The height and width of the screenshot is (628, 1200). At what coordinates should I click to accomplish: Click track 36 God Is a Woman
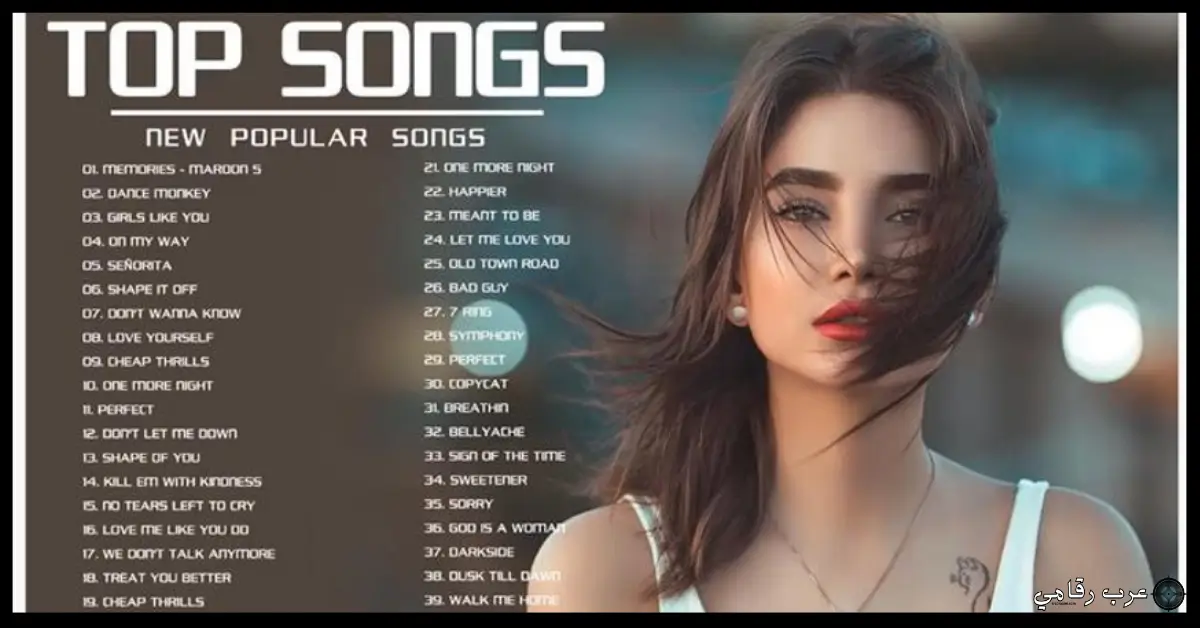click(495, 527)
